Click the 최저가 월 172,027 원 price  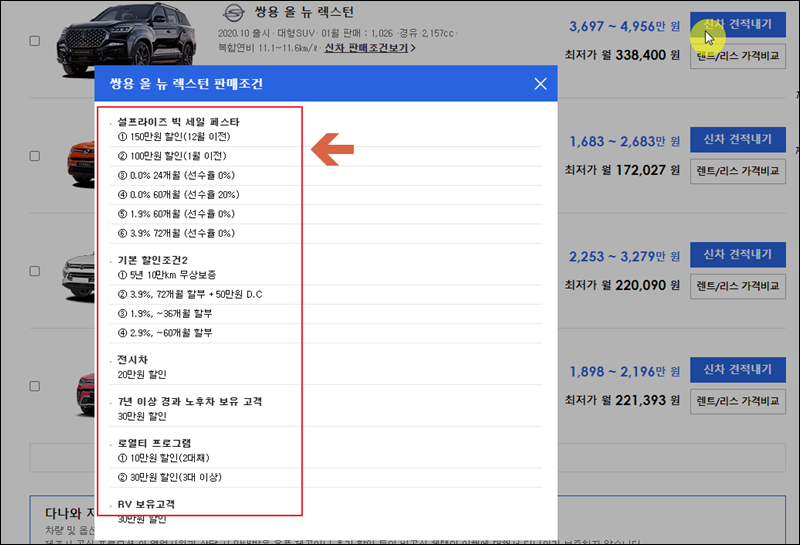(x=622, y=170)
